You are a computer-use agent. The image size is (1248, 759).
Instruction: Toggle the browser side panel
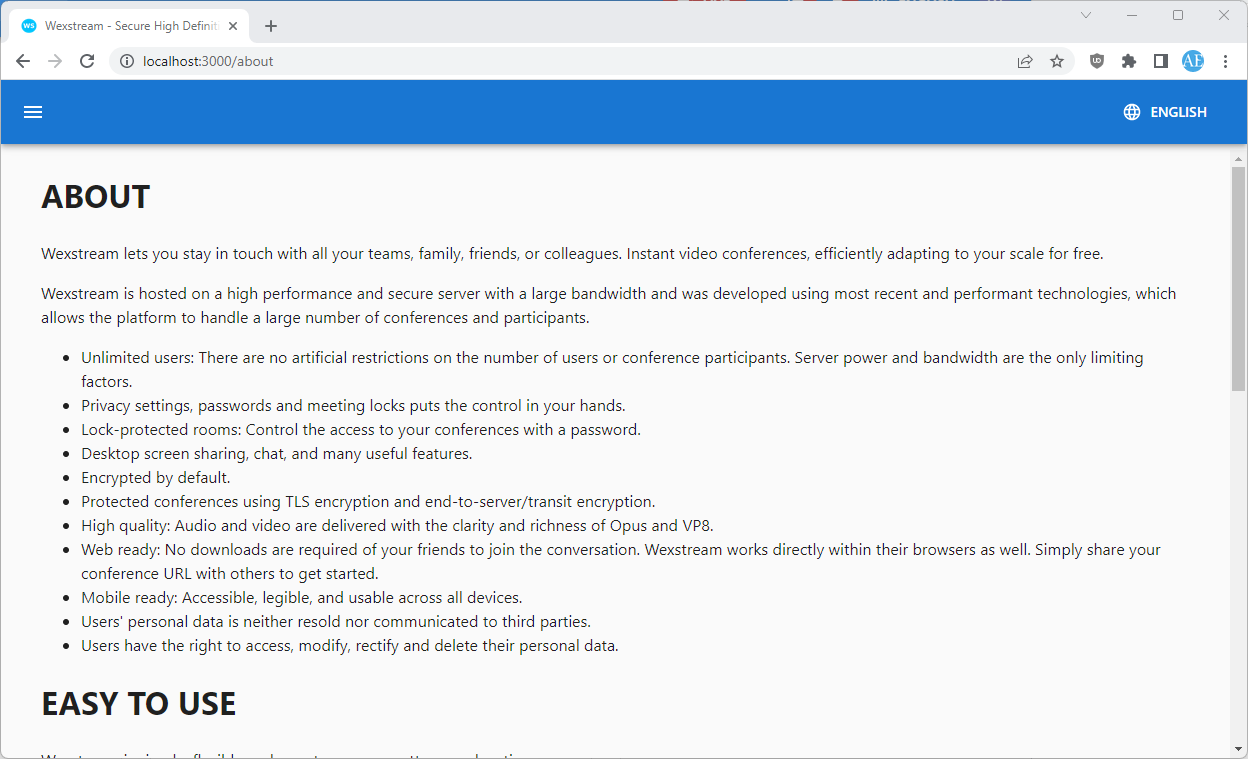point(1161,61)
